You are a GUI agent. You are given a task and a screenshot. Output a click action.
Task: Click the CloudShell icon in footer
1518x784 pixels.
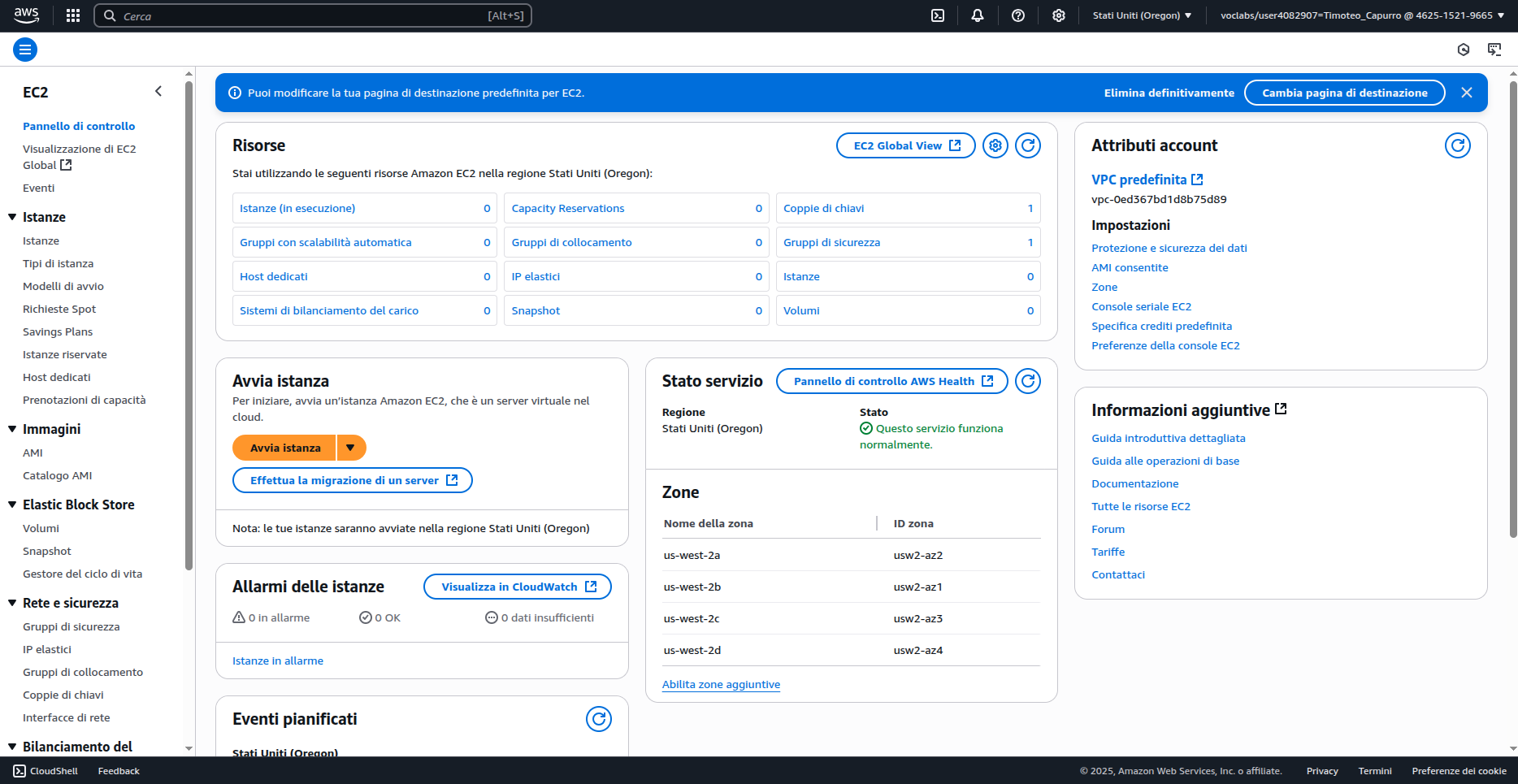click(x=20, y=771)
